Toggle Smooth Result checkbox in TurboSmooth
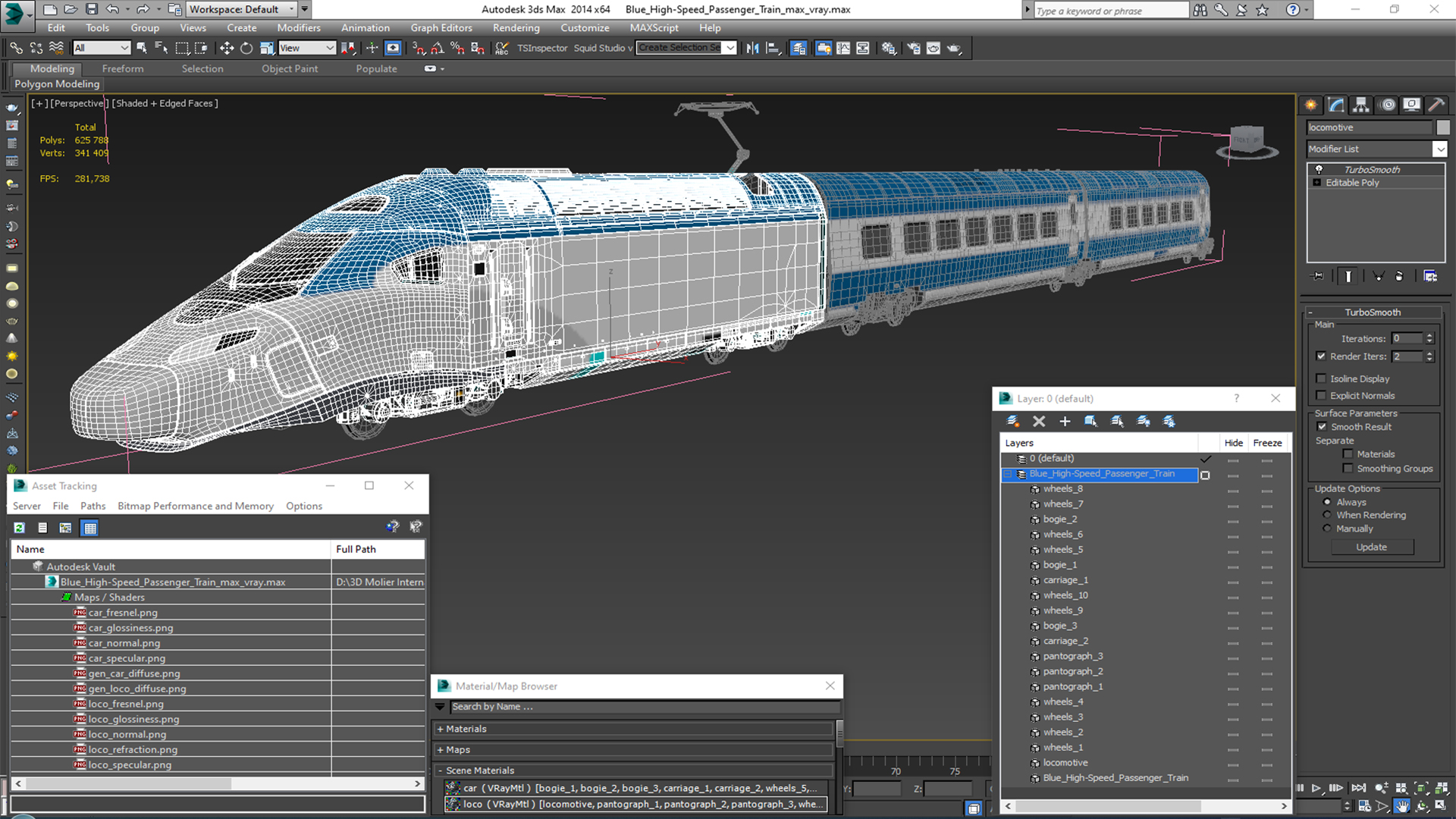The width and height of the screenshot is (1456, 819). [x=1324, y=426]
